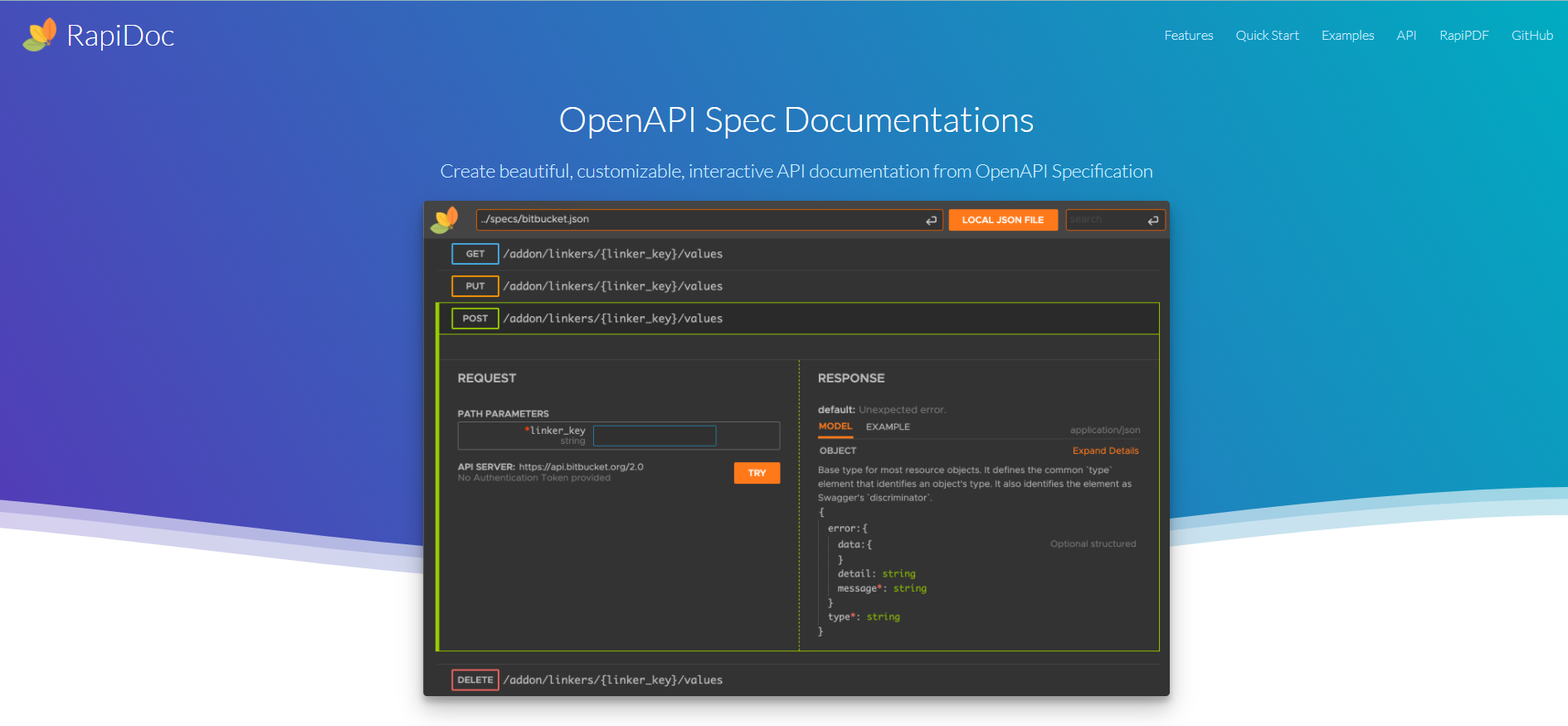This screenshot has width=1568, height=726.
Task: Click the enter arrow icon in the spec URL field
Action: tap(931, 220)
